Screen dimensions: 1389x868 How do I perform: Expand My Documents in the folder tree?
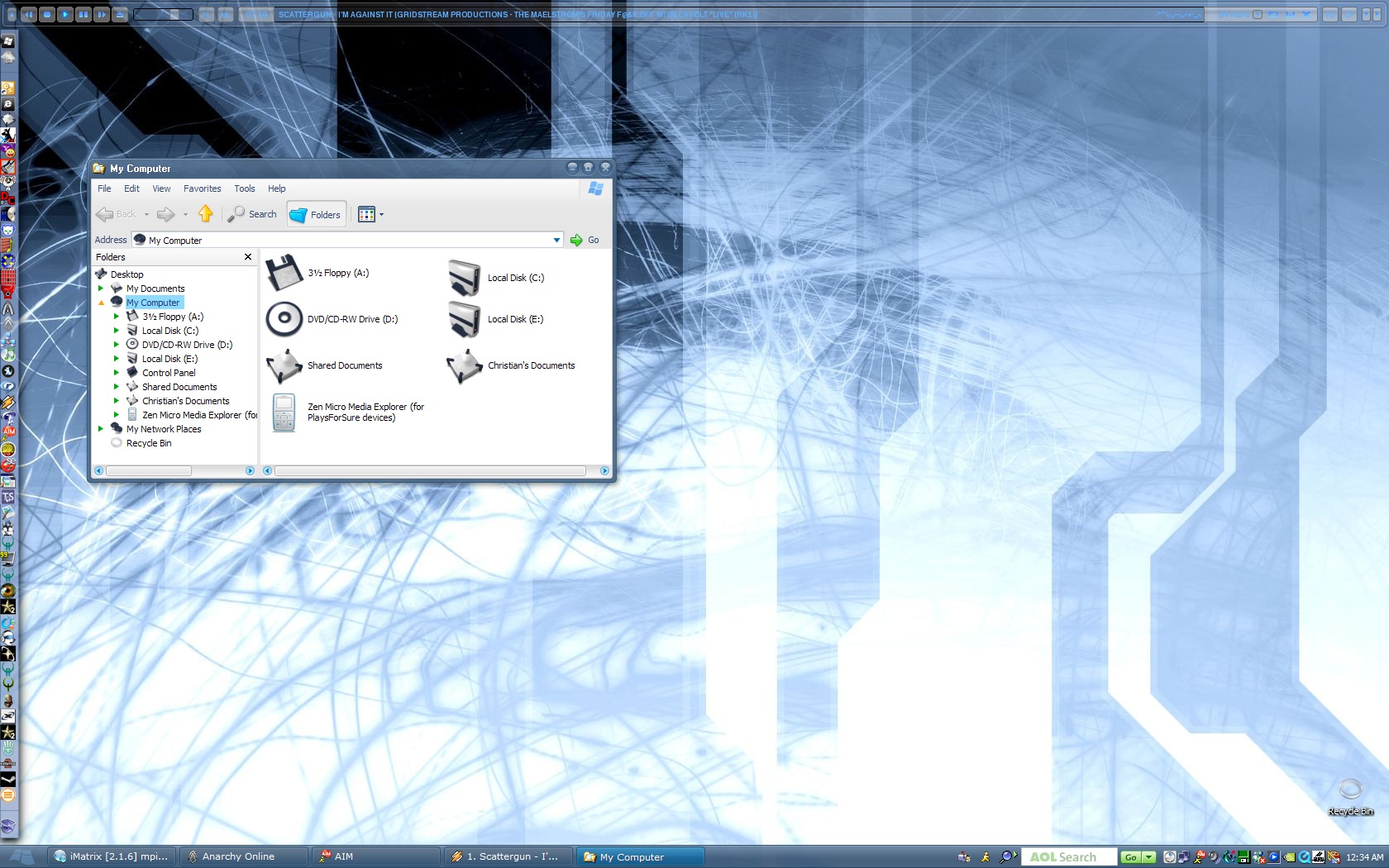coord(101,289)
